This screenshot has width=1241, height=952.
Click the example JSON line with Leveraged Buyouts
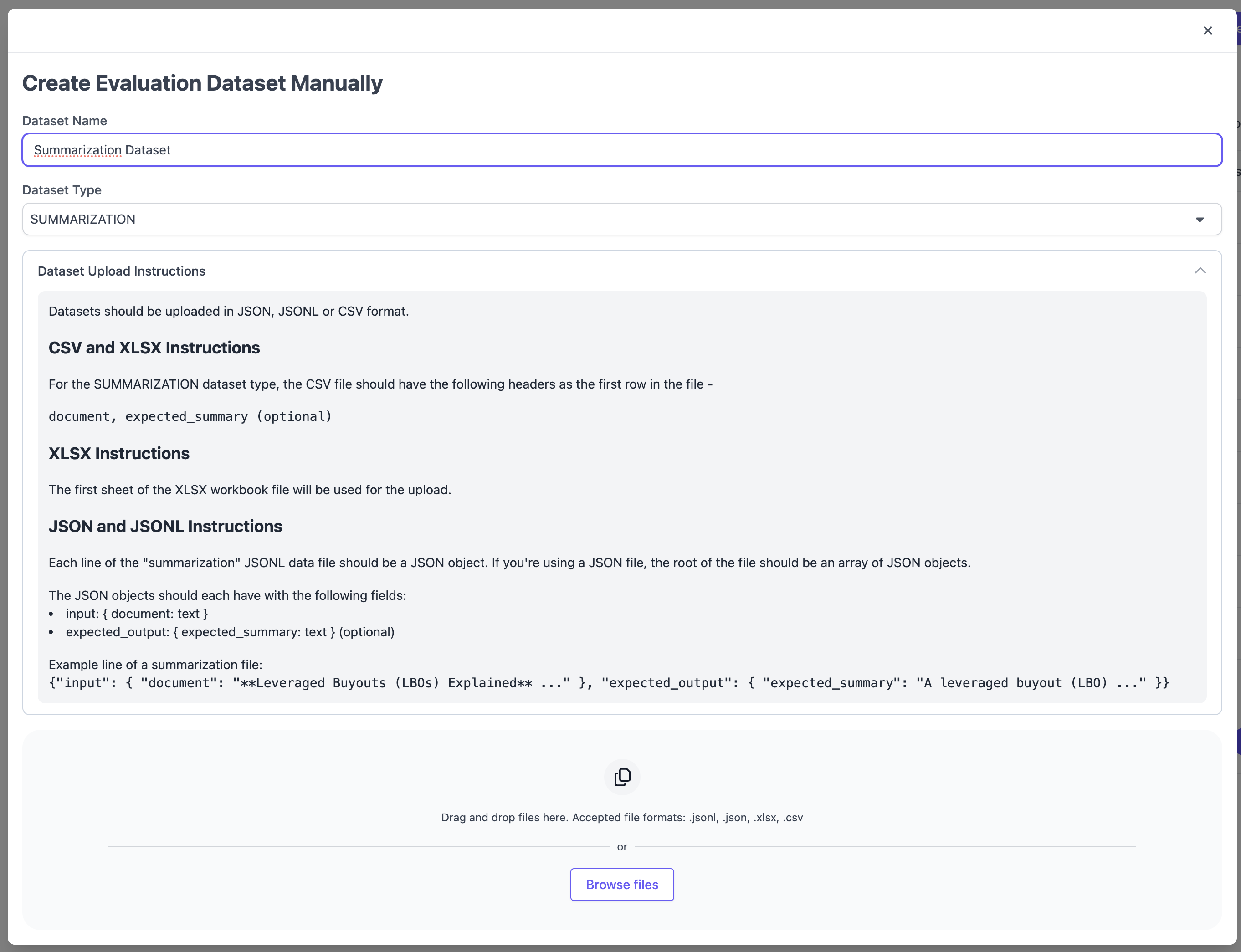(x=609, y=683)
